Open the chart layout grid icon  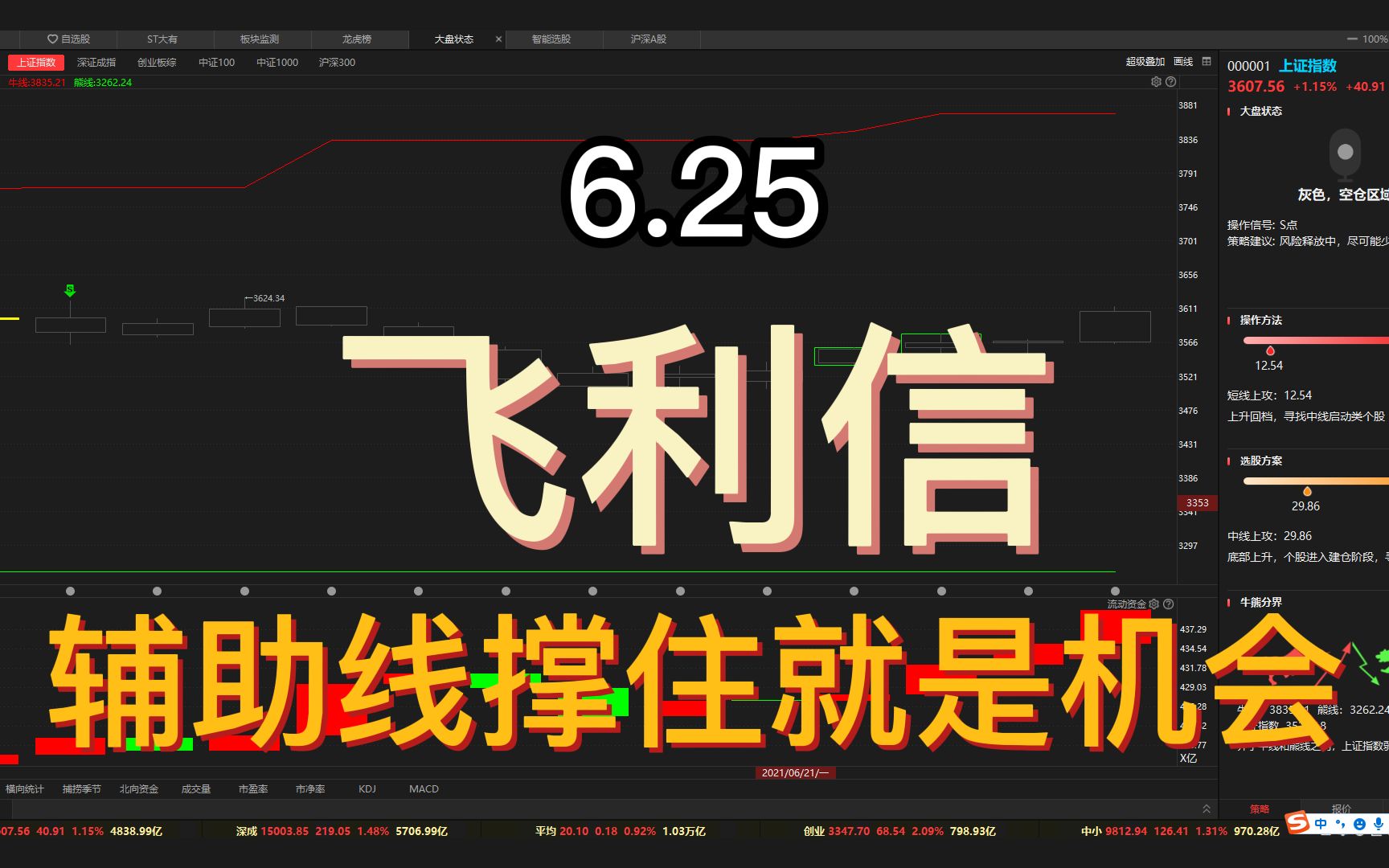(x=1207, y=61)
